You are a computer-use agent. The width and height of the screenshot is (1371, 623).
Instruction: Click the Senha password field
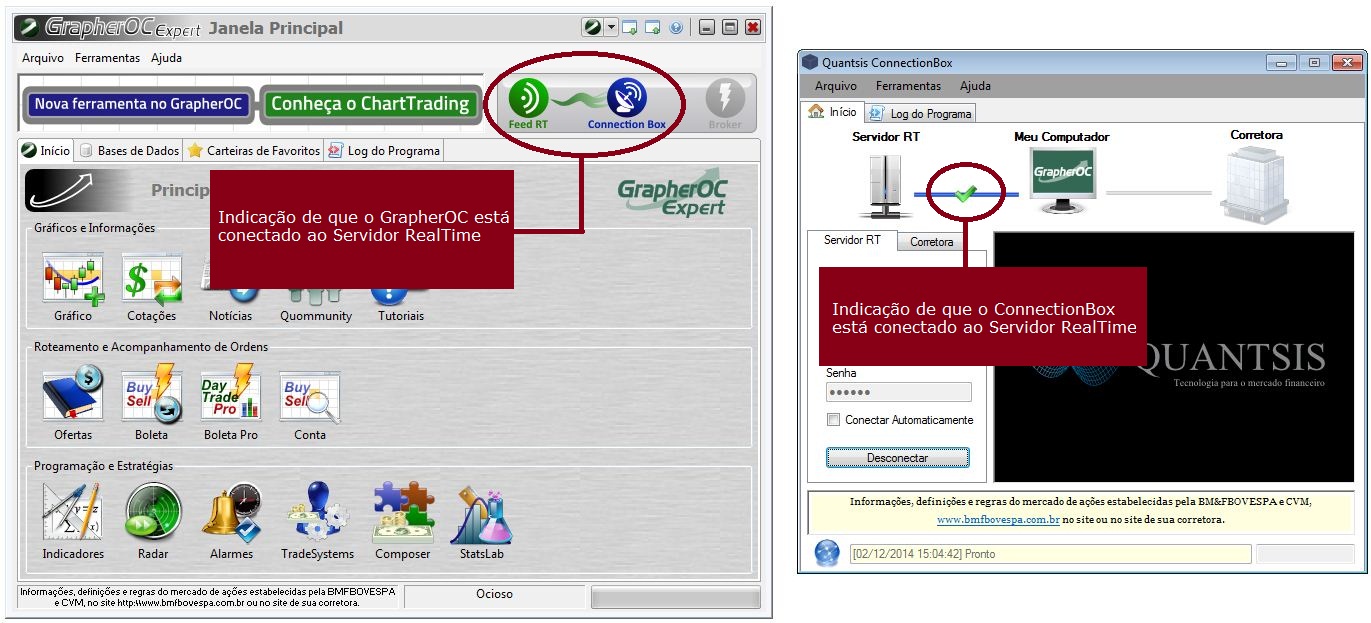coord(899,392)
